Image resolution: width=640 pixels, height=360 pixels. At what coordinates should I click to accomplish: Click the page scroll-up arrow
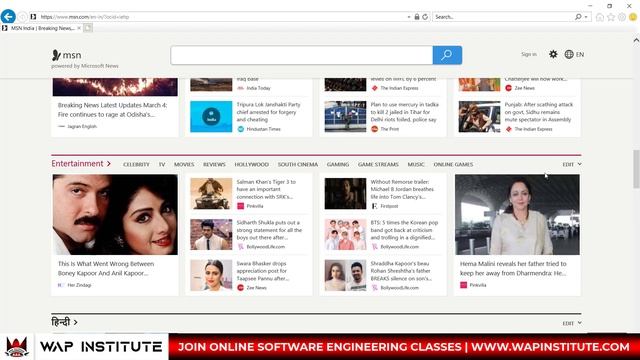click(x=636, y=40)
